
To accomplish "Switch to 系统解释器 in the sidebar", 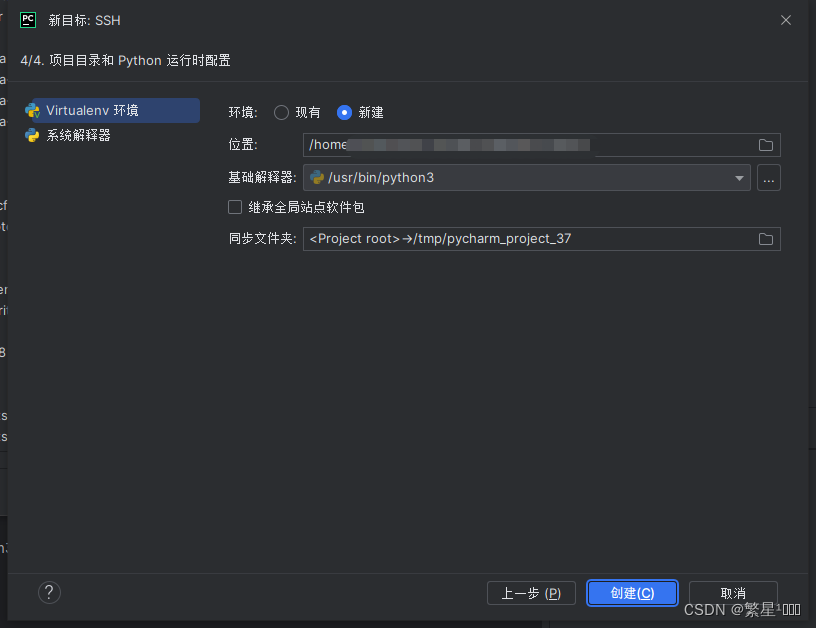I will [x=78, y=133].
